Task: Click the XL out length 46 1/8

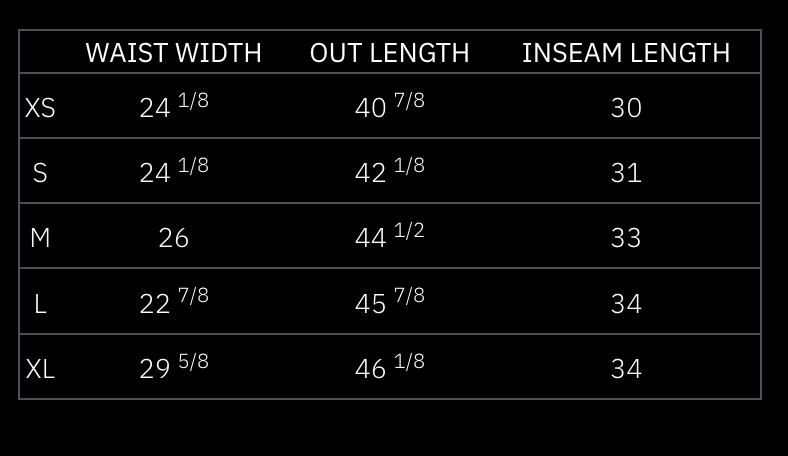Action: (x=389, y=367)
